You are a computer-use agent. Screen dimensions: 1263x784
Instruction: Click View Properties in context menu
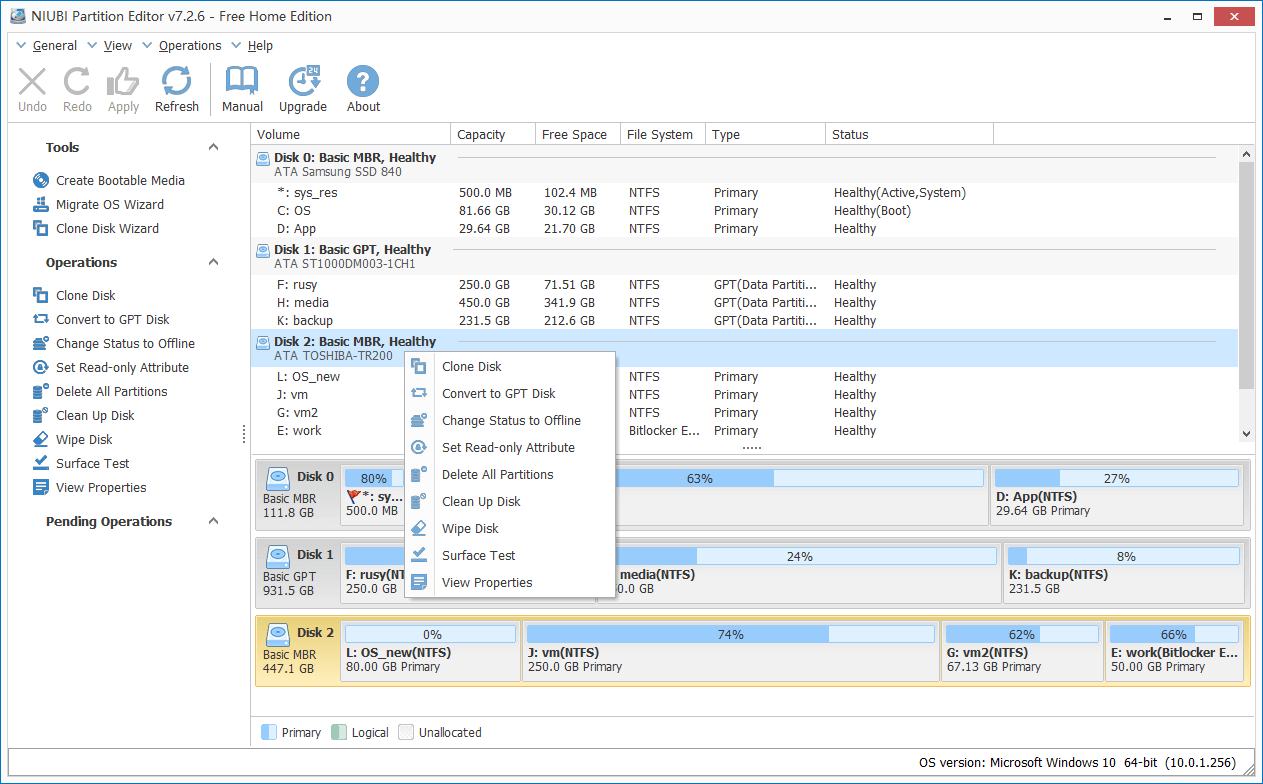click(x=487, y=583)
